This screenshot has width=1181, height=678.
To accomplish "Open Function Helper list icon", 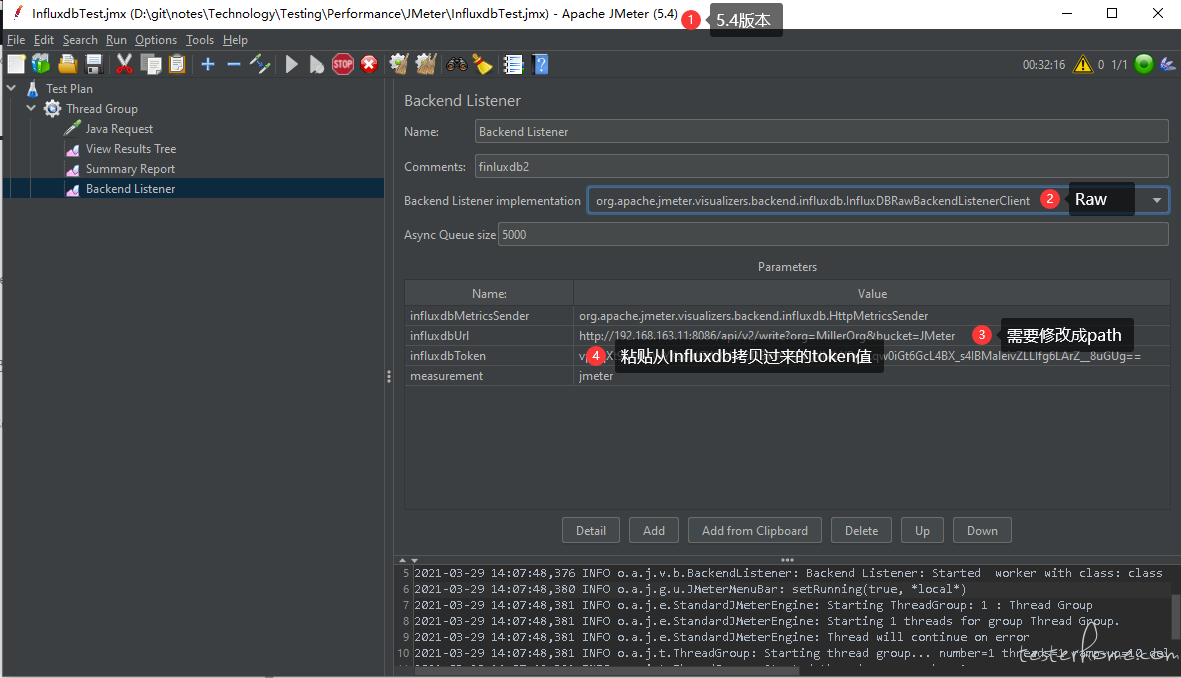I will 513,65.
